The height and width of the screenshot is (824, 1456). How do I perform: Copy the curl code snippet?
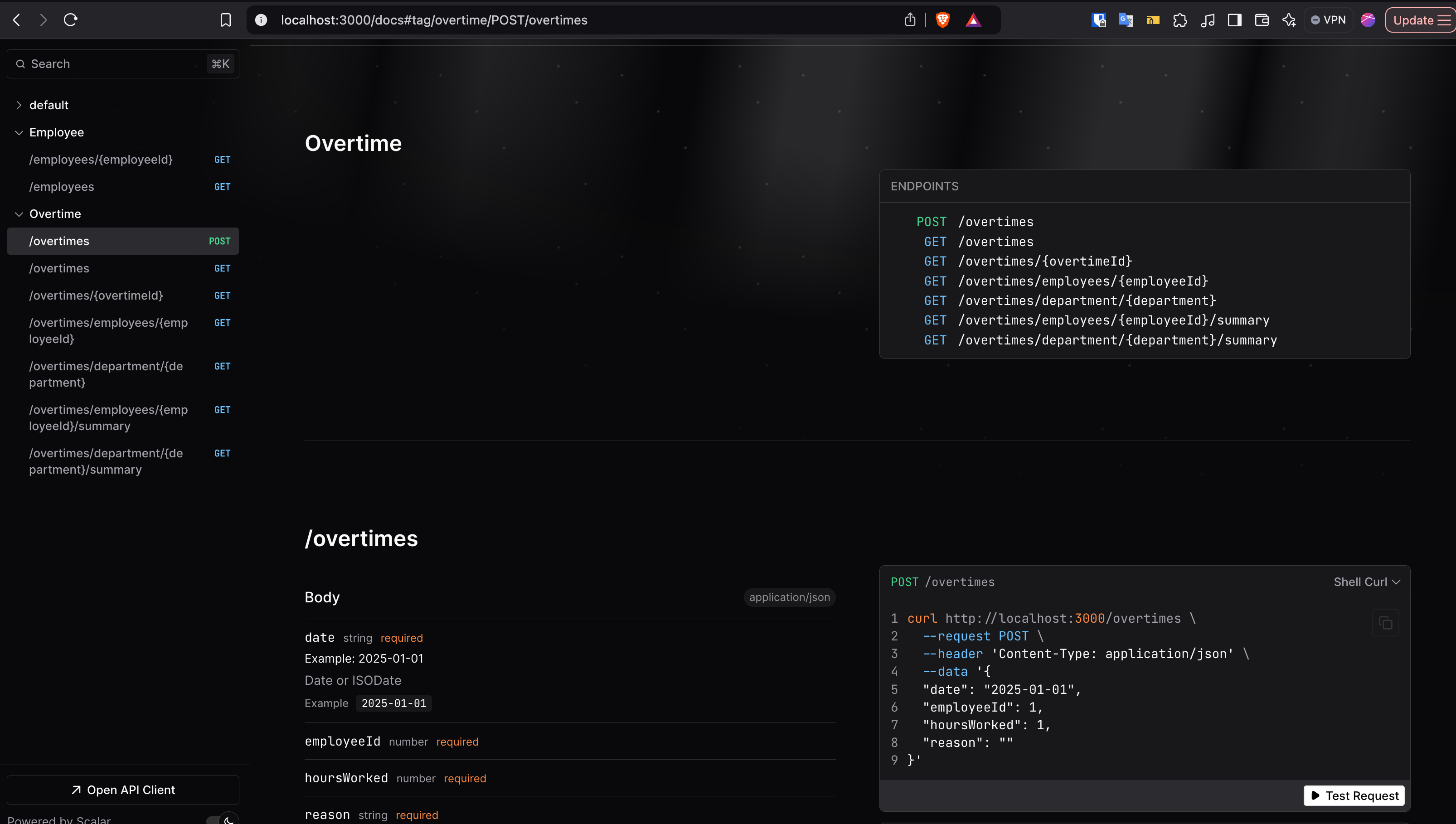(1385, 623)
